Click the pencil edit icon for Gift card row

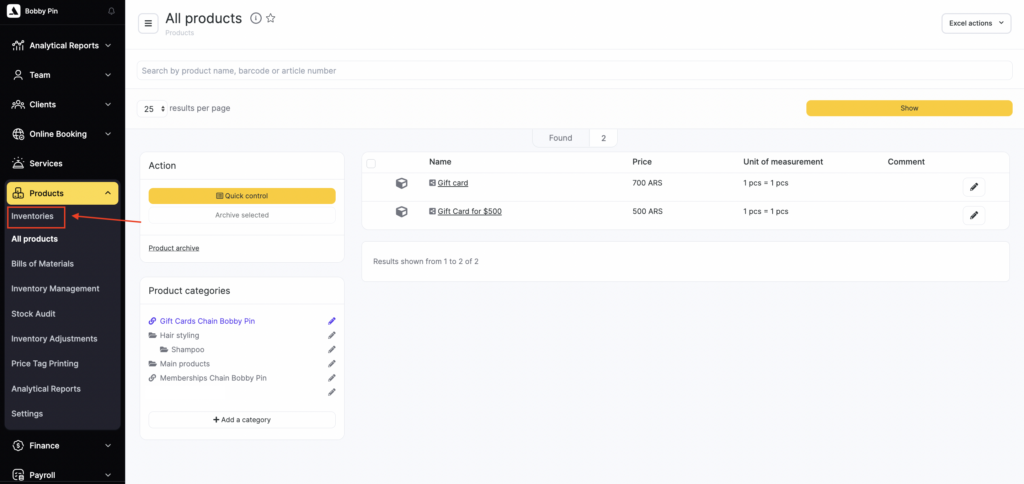(x=973, y=187)
